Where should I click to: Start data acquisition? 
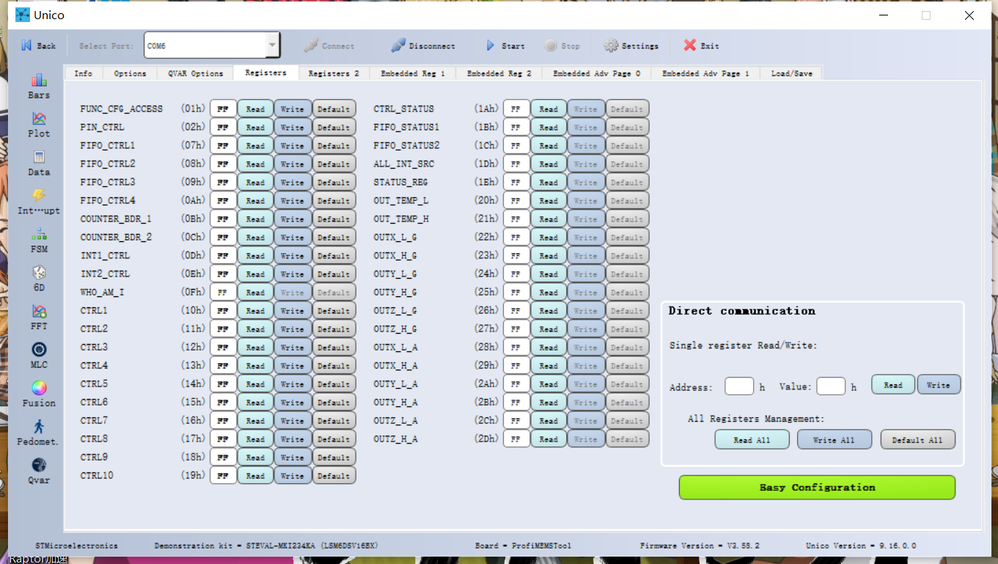505,46
